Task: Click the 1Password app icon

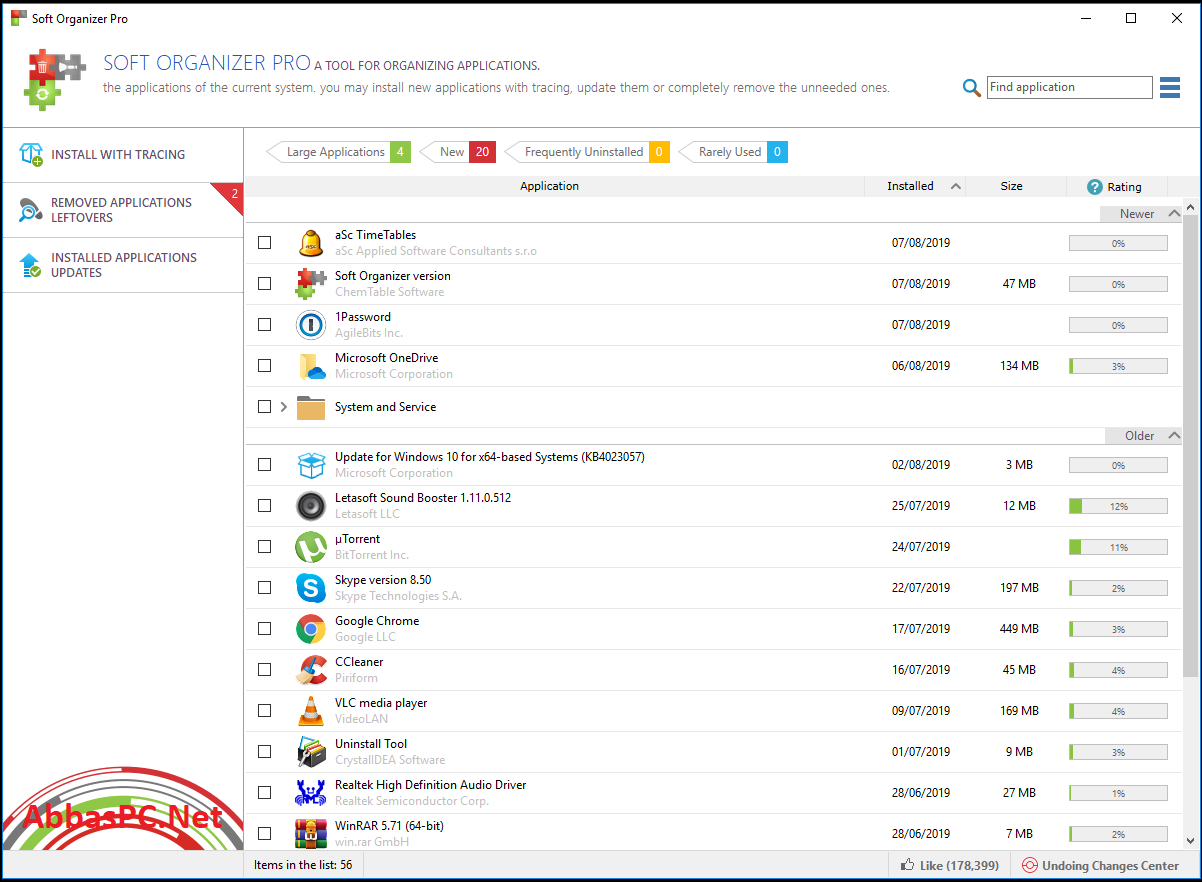Action: click(x=311, y=325)
